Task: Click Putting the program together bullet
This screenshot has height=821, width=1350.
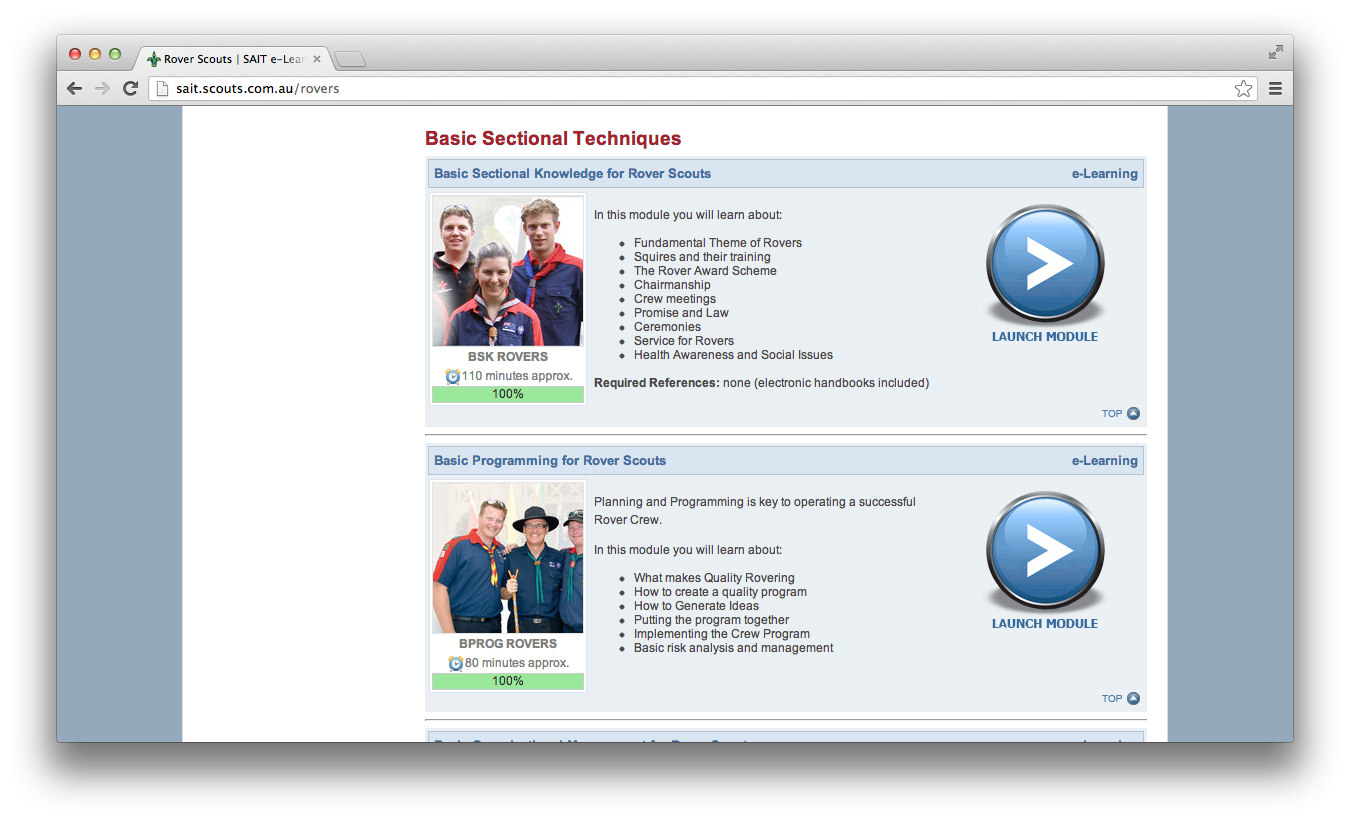Action: point(711,620)
